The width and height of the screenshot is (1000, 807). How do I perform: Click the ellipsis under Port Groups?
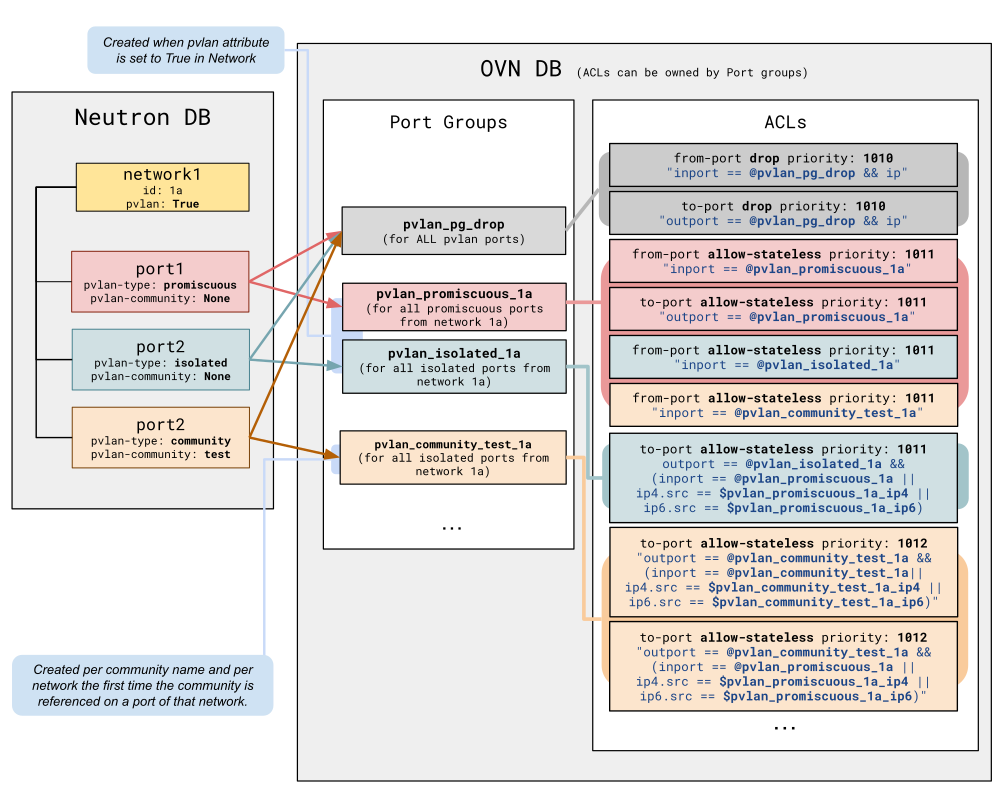[452, 528]
